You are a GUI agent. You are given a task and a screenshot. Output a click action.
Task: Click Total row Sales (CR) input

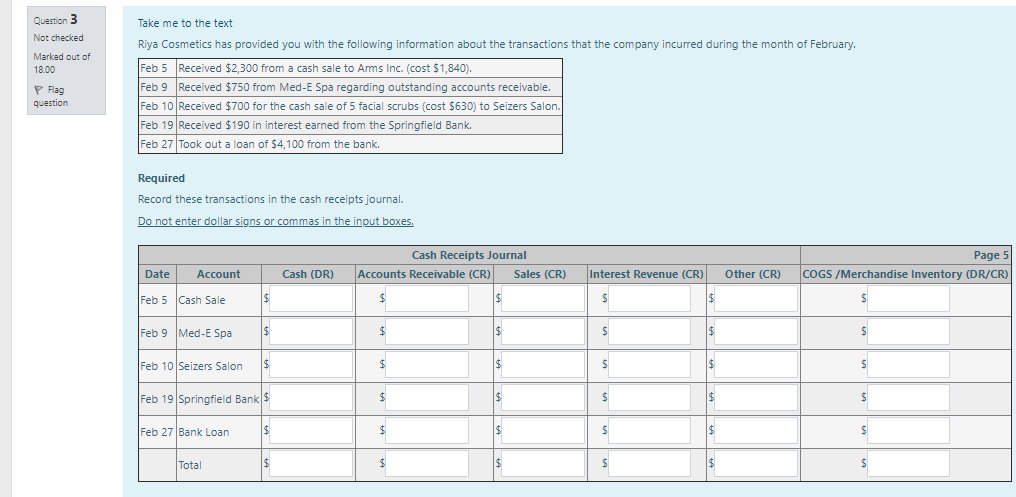(x=543, y=464)
